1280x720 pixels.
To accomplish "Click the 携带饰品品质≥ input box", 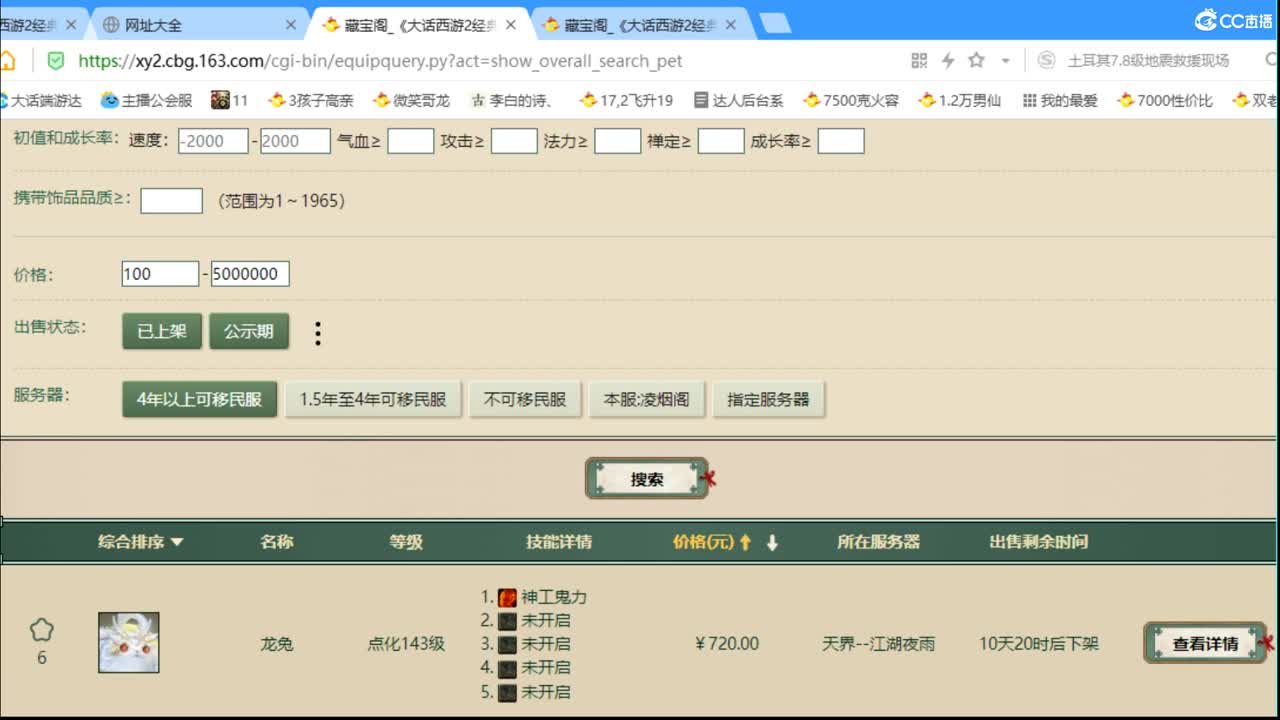I will click(x=172, y=200).
